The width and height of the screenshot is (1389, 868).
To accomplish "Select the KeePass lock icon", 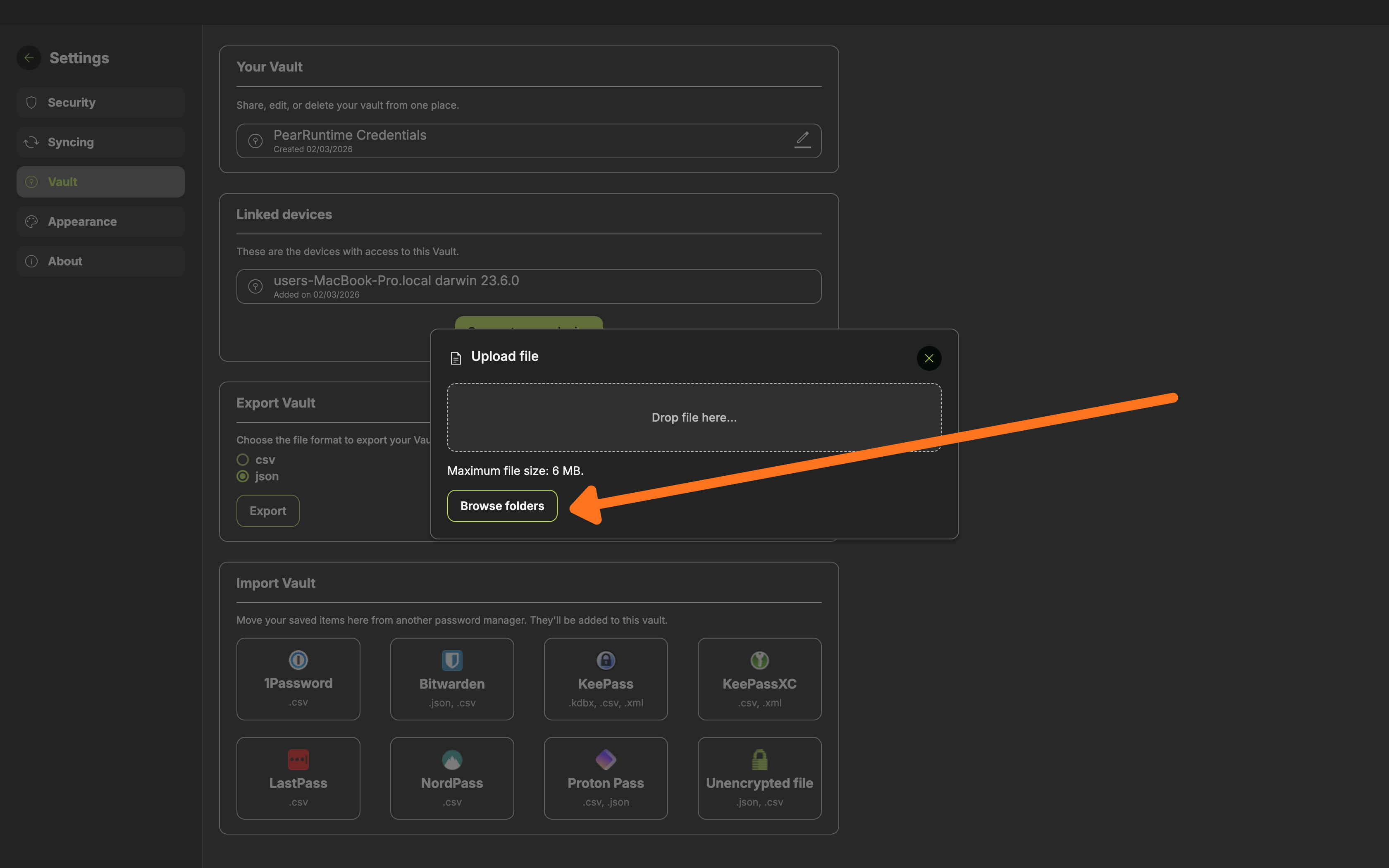I will pos(606,660).
